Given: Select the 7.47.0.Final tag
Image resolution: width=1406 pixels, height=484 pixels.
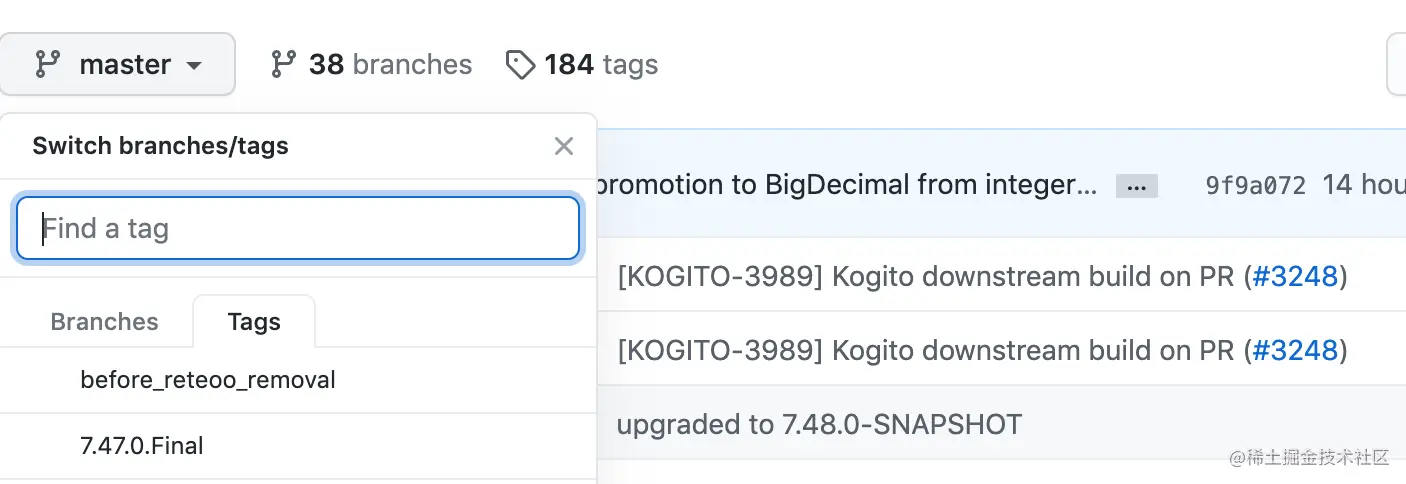Looking at the screenshot, I should (142, 446).
